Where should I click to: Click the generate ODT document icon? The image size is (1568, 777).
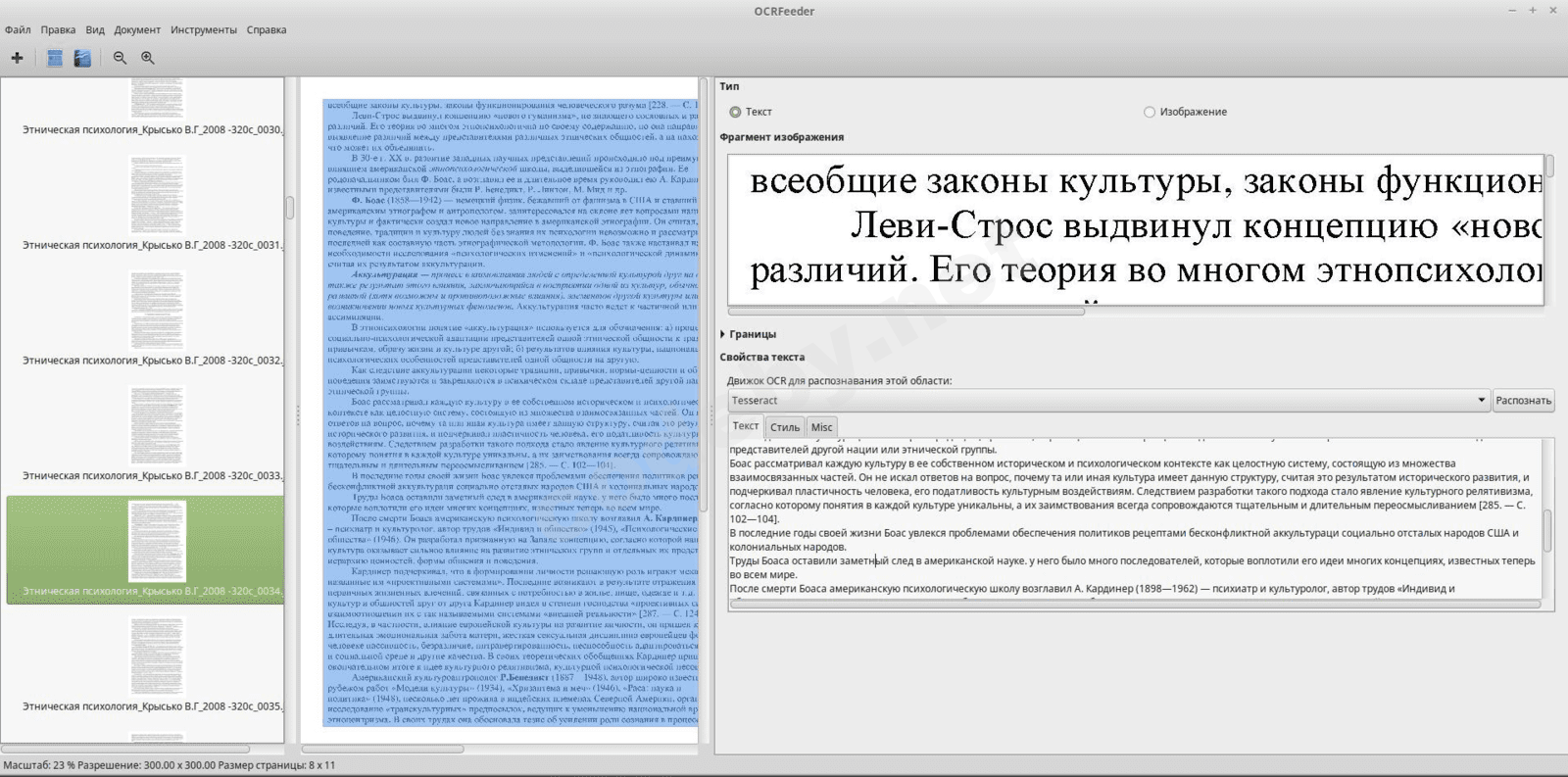click(82, 58)
